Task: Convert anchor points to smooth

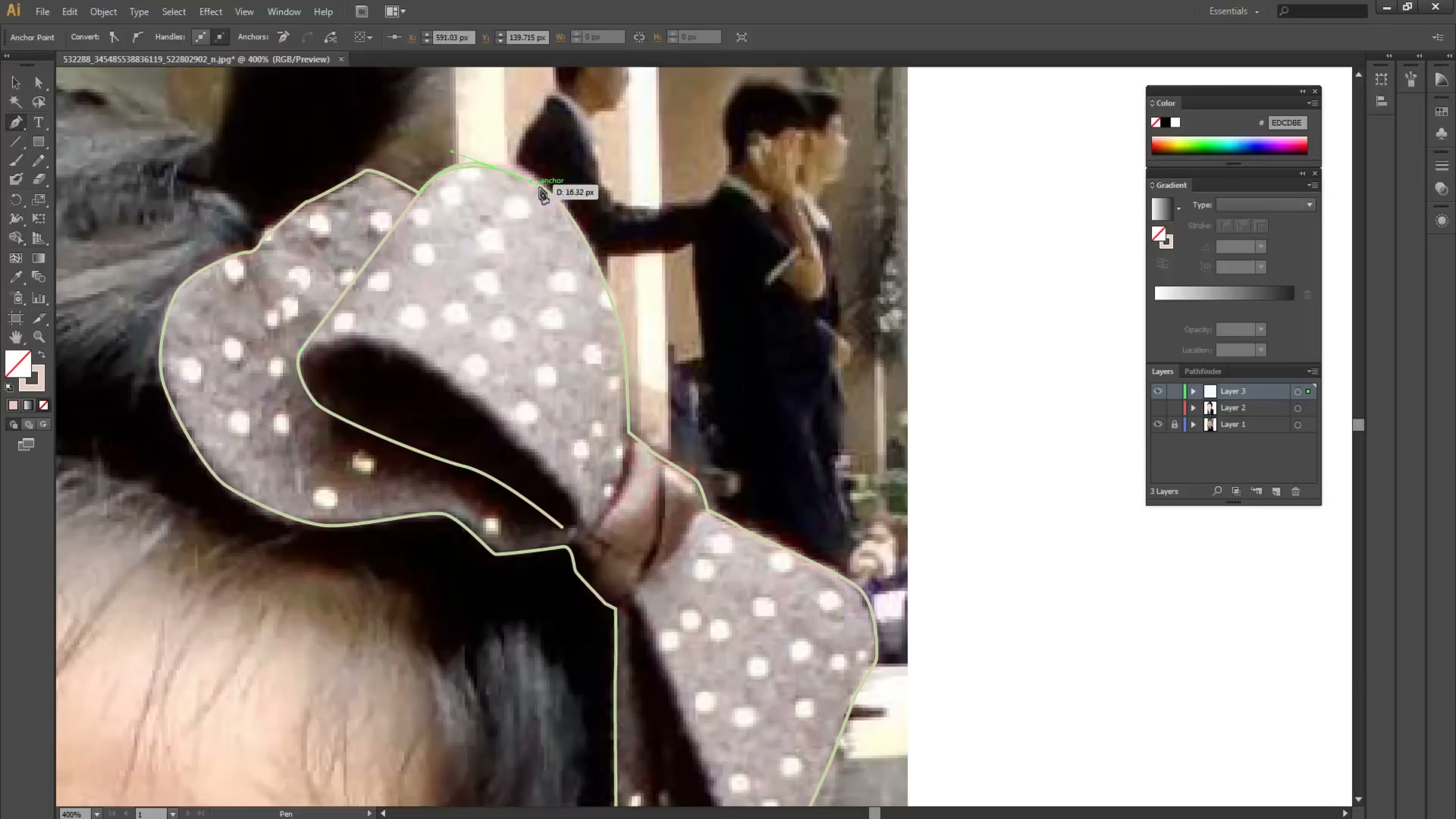Action: pos(137,37)
